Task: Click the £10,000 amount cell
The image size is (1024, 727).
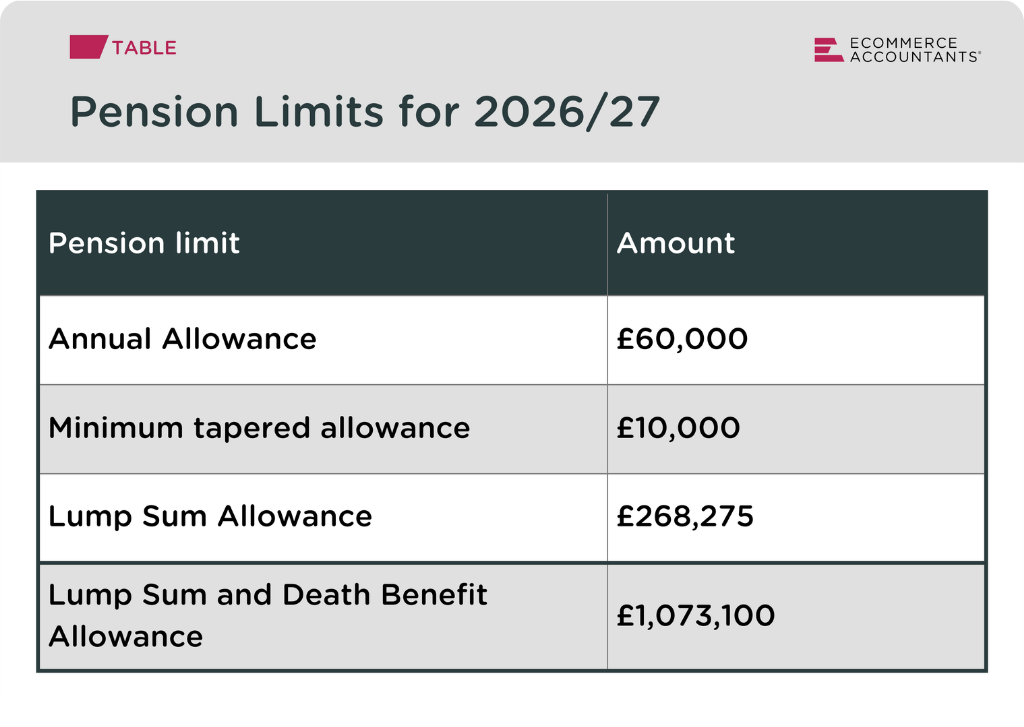Action: pos(796,429)
